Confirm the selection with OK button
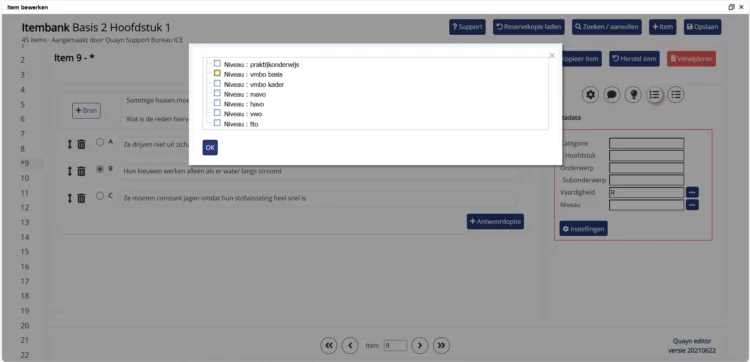The height and width of the screenshot is (362, 750). [x=210, y=148]
